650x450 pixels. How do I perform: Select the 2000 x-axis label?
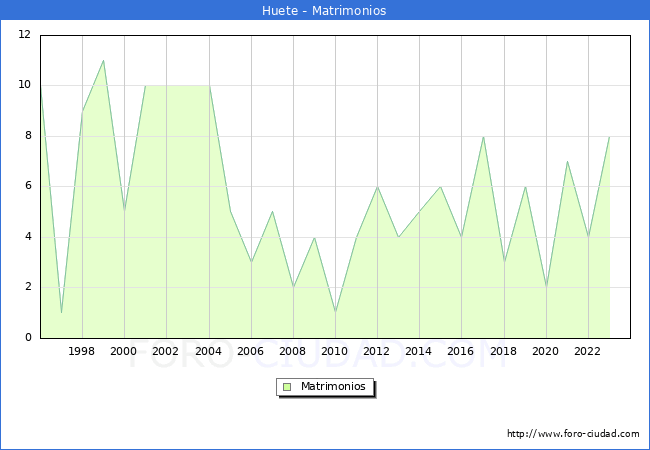point(124,351)
